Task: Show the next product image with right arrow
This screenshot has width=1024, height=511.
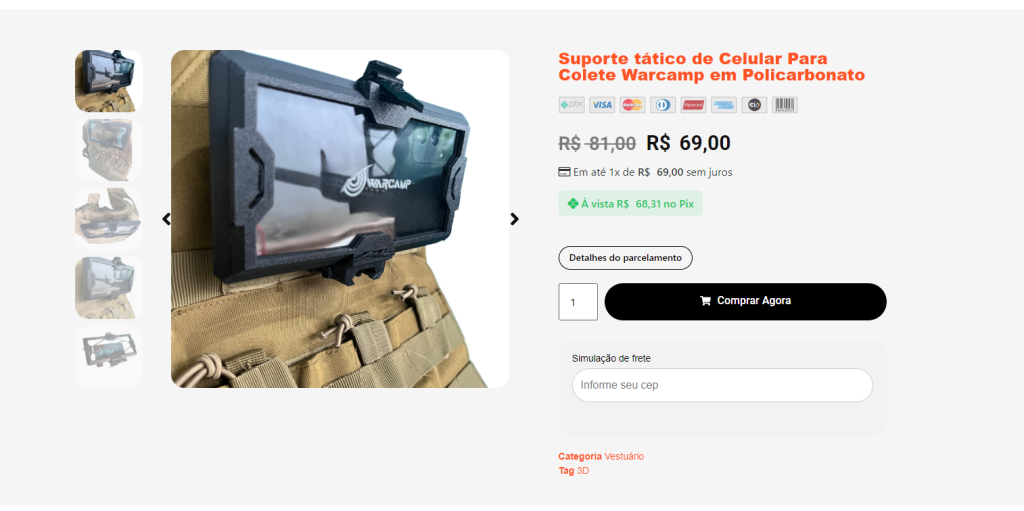Action: point(515,219)
